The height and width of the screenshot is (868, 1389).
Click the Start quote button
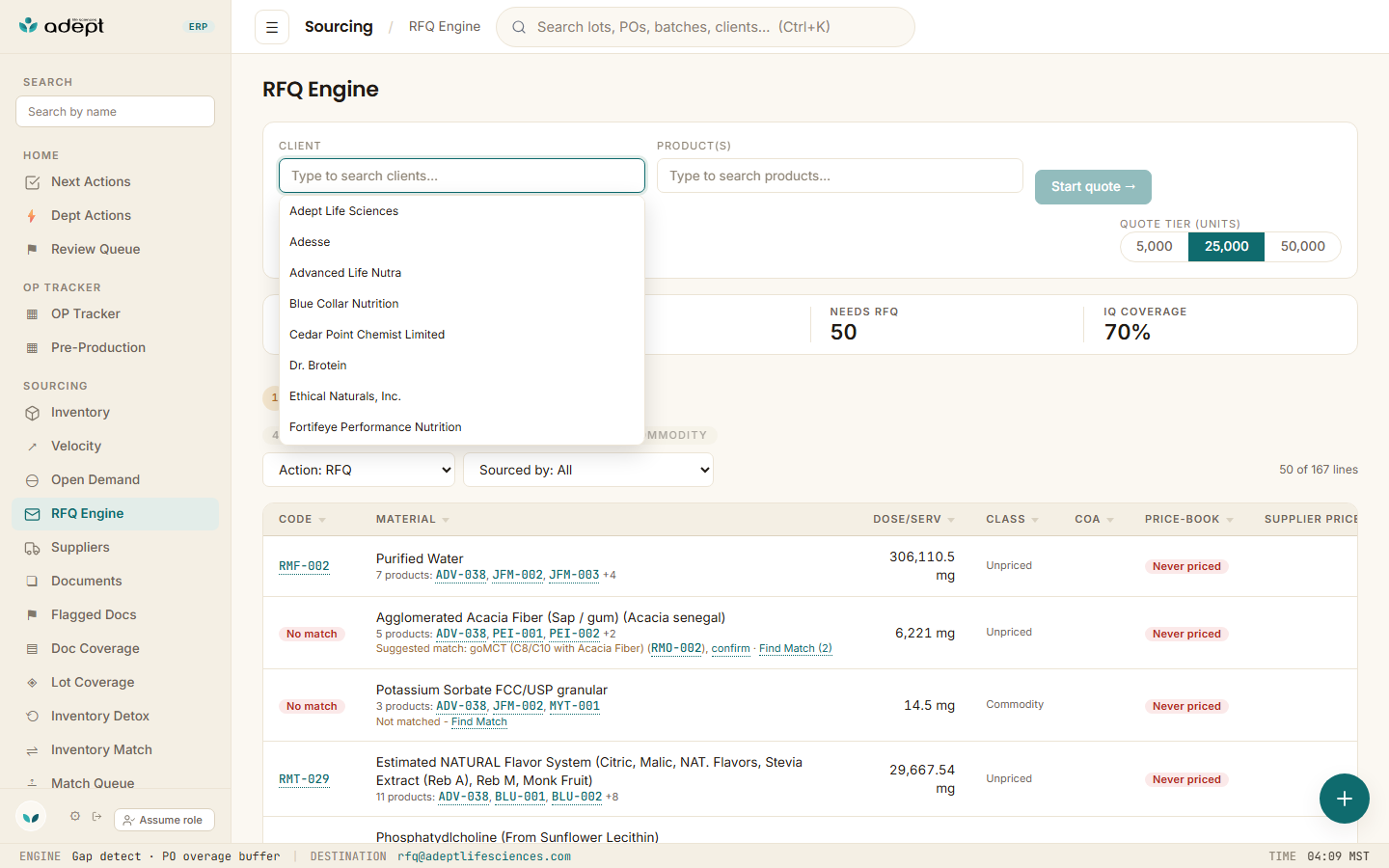tap(1093, 187)
